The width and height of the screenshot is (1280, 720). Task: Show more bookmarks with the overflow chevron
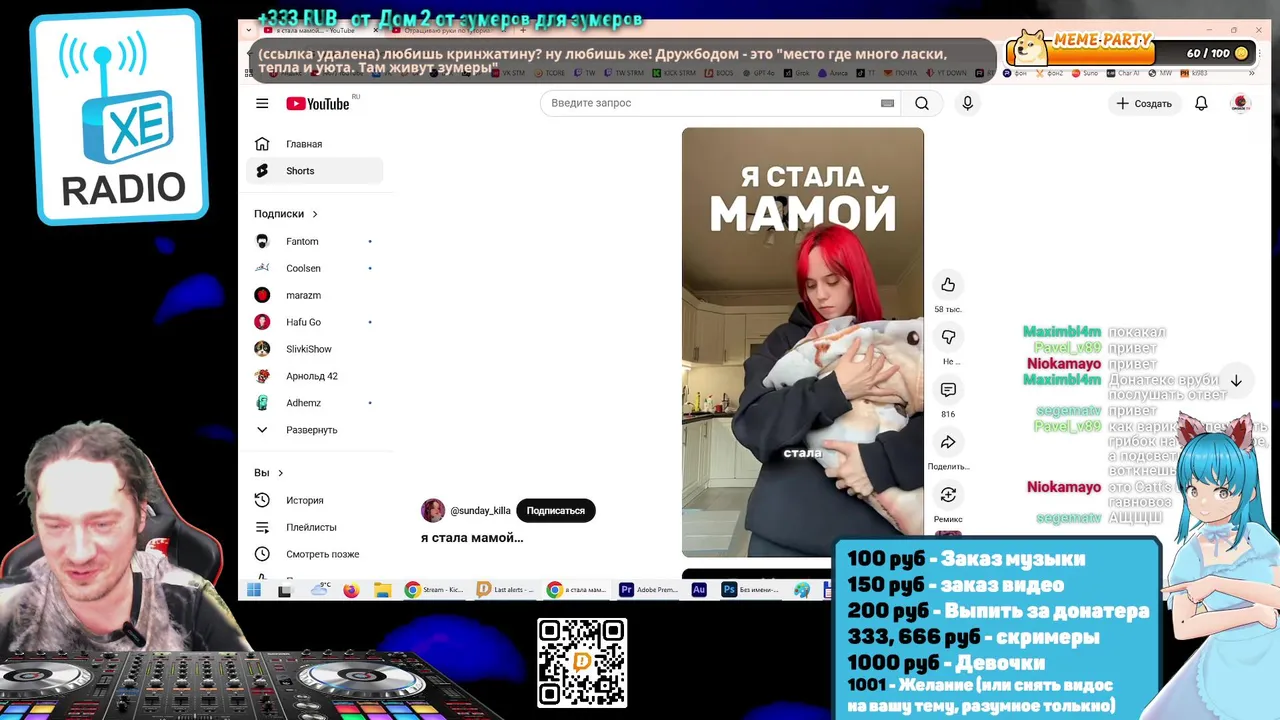point(1251,73)
